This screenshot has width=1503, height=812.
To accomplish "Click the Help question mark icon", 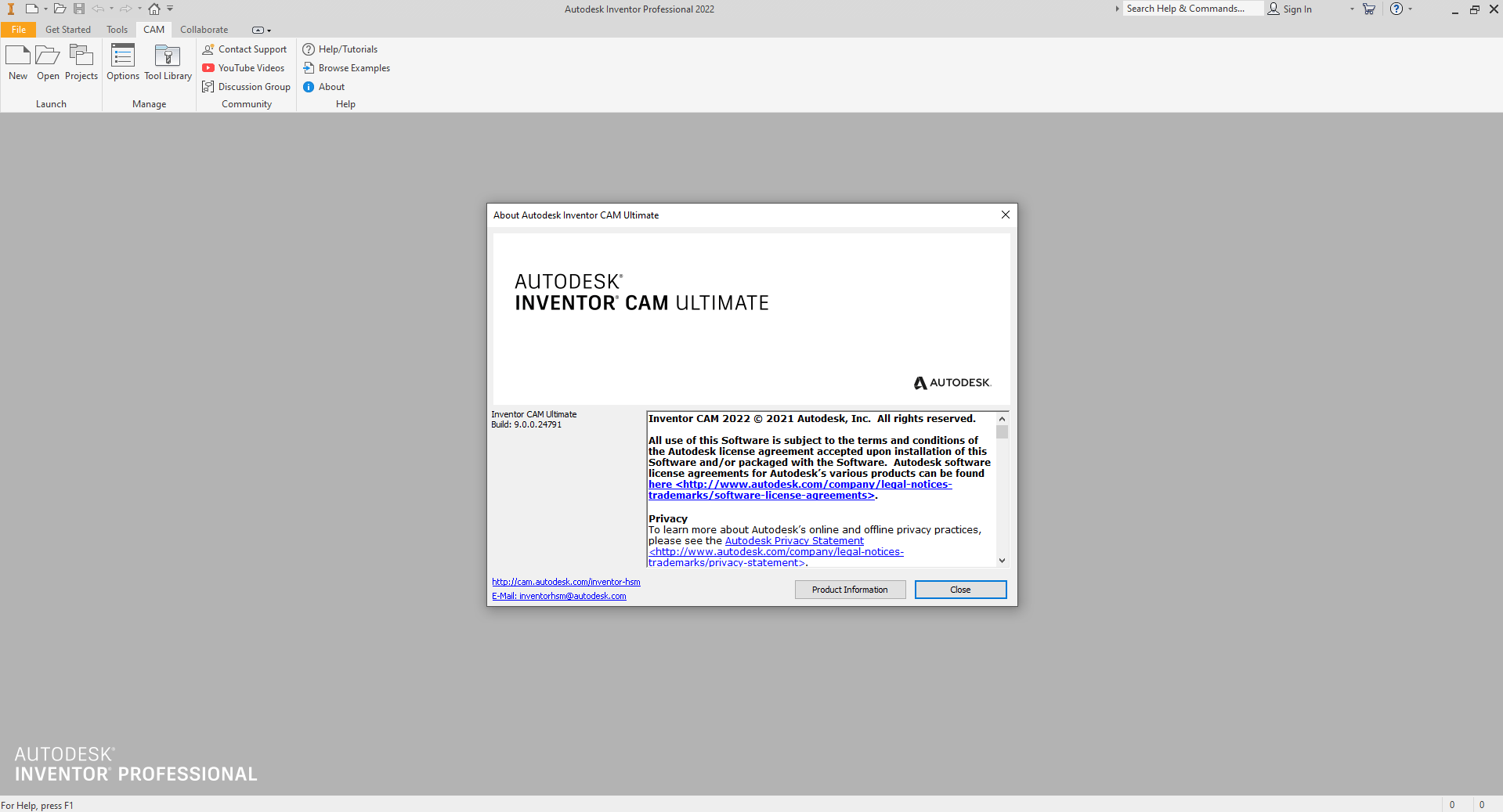I will 1396,9.
